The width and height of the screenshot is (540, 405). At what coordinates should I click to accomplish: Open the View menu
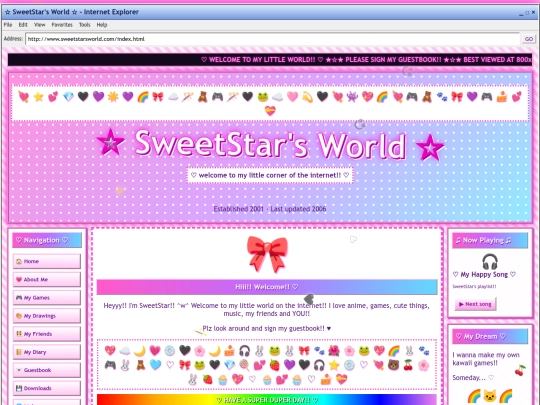[x=40, y=25]
